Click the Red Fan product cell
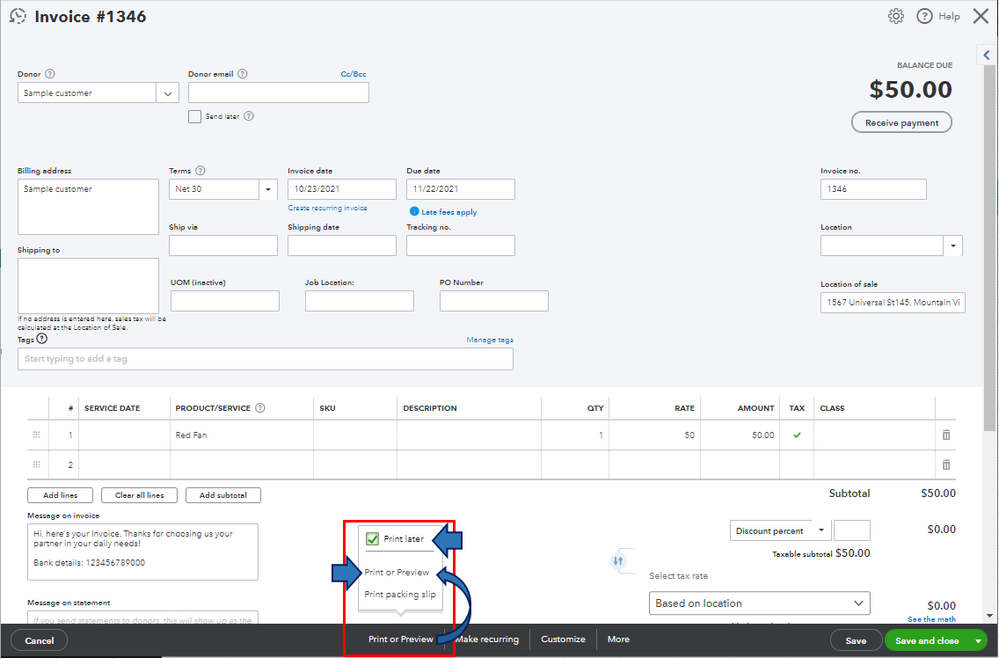 pyautogui.click(x=241, y=435)
